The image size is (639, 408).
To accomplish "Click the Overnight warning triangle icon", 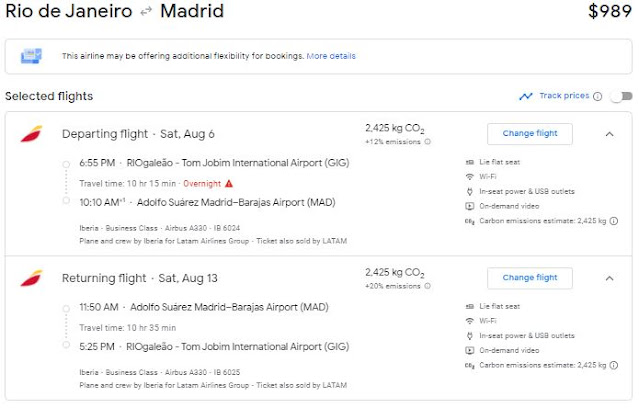I will pyautogui.click(x=229, y=183).
